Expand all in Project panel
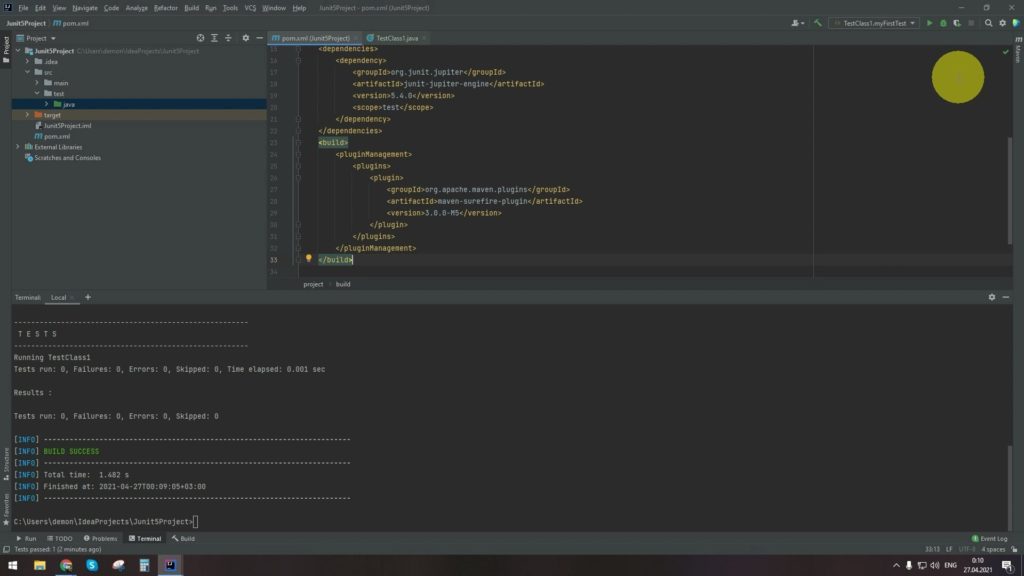Image resolution: width=1024 pixels, height=576 pixels. point(214,38)
